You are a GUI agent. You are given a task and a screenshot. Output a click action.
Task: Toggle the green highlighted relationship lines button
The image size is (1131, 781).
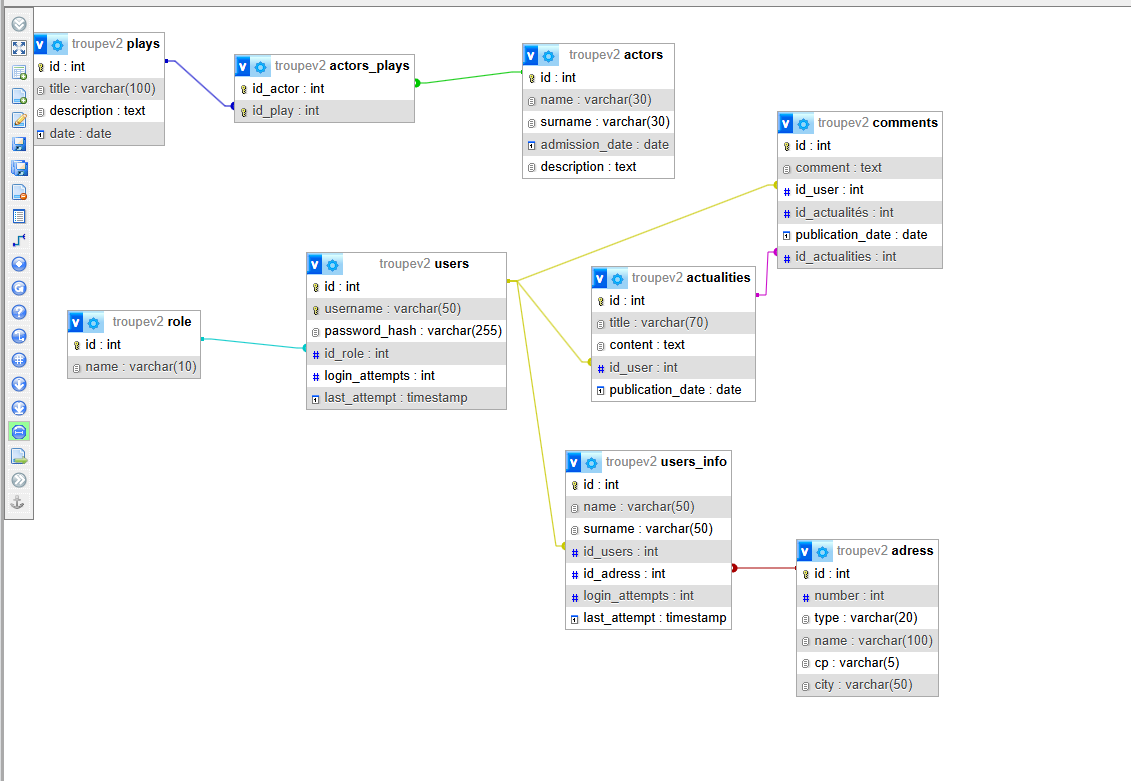(19, 432)
